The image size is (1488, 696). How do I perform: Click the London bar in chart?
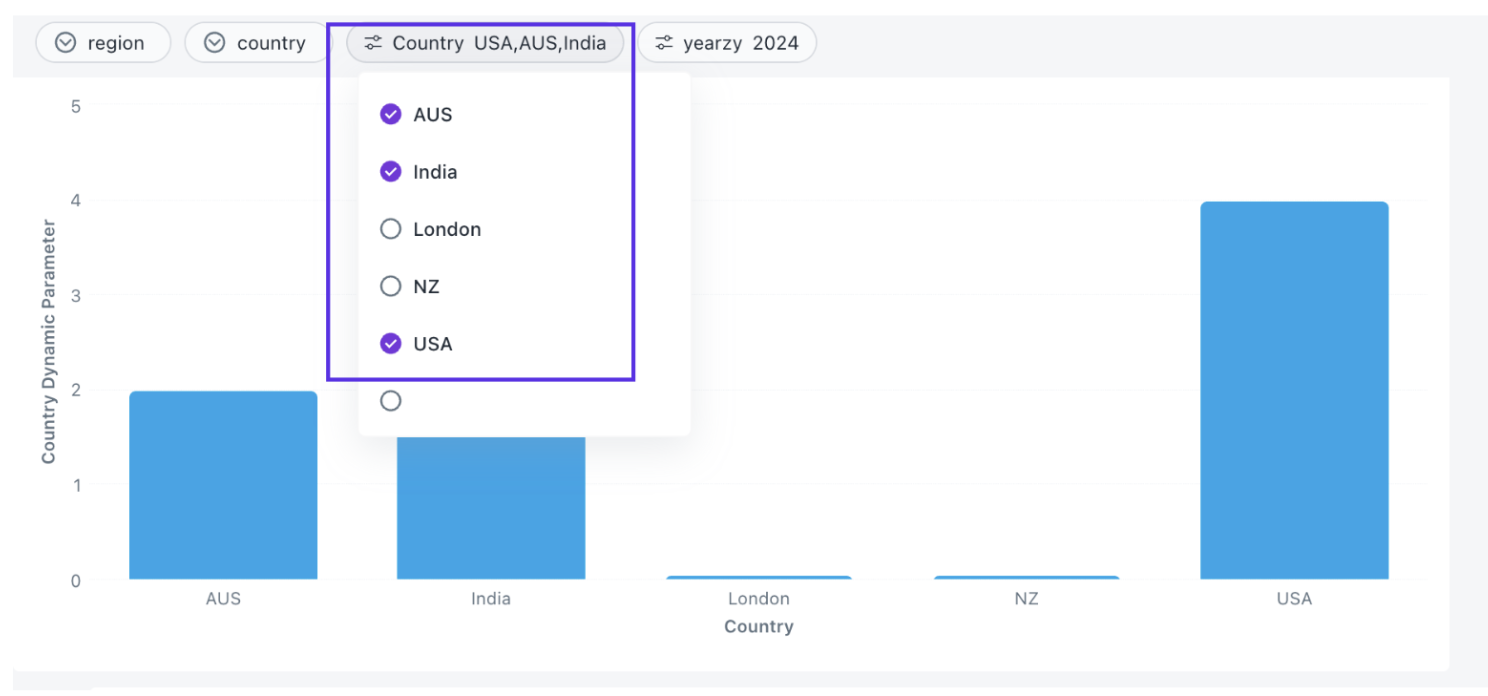pos(759,578)
